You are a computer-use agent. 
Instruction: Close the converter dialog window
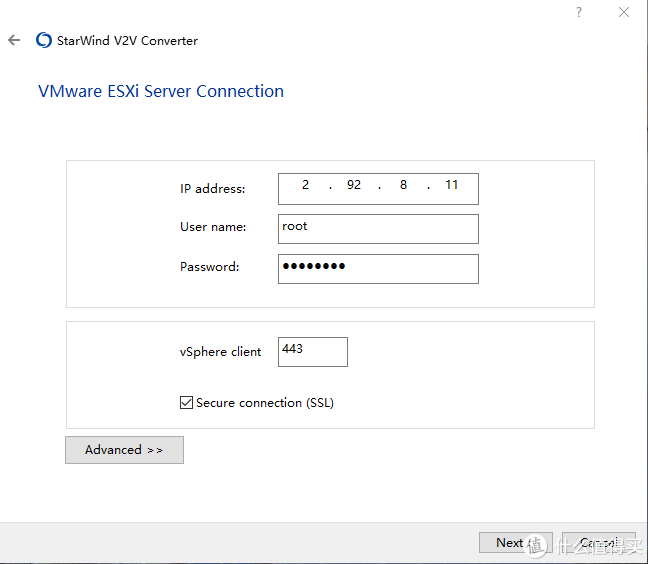[x=624, y=12]
